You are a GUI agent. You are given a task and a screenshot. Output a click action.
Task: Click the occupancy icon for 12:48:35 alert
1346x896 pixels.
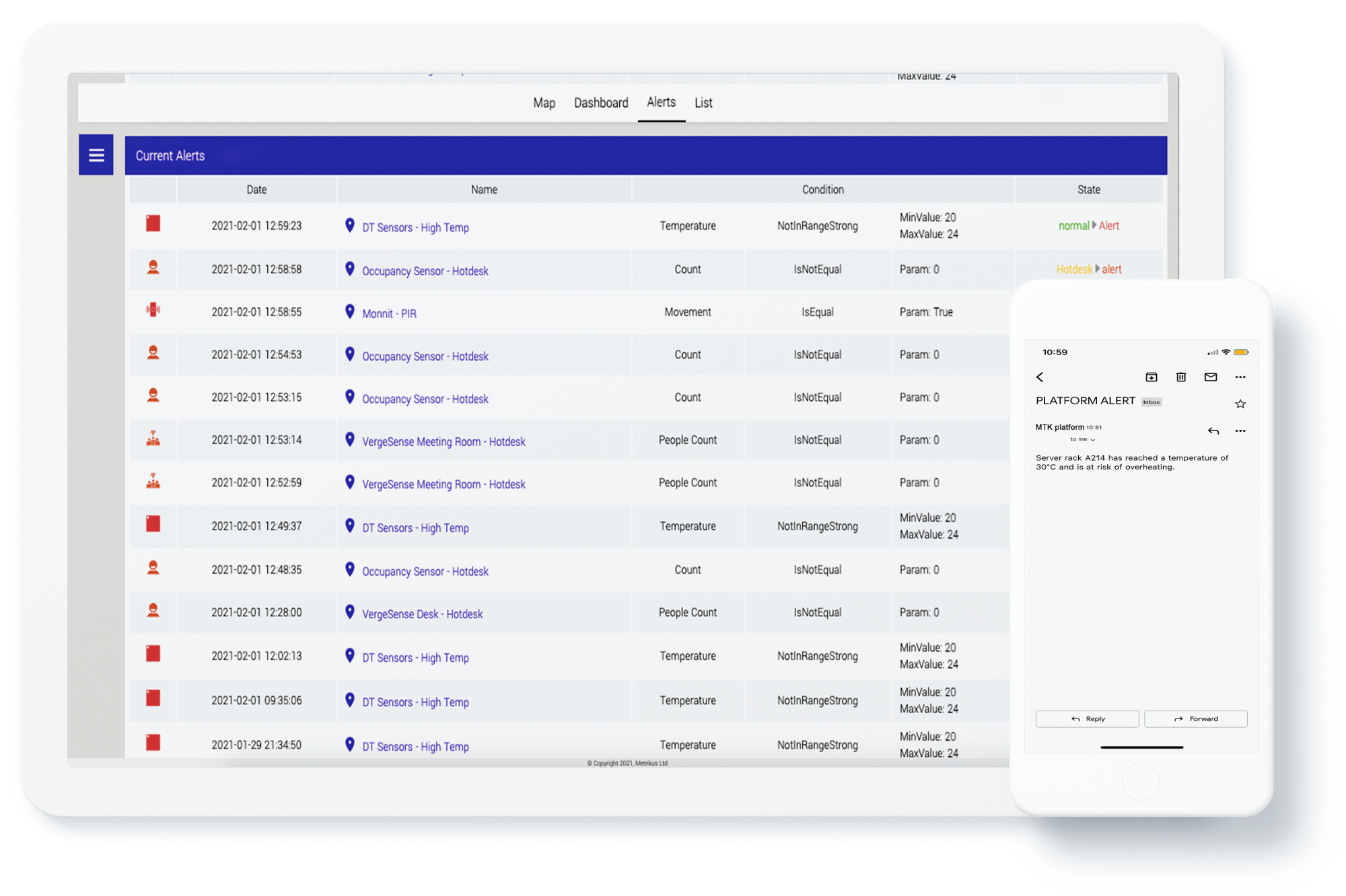153,568
